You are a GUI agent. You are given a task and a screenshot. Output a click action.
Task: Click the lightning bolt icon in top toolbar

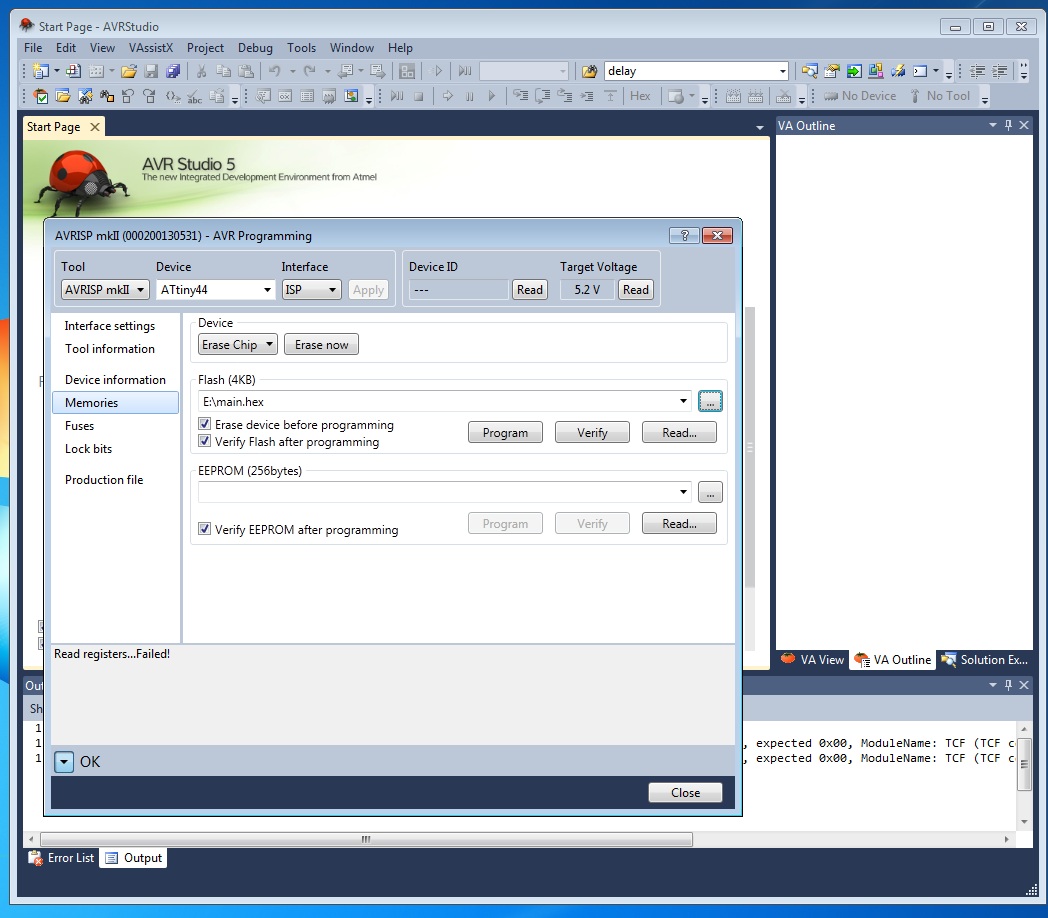[898, 71]
